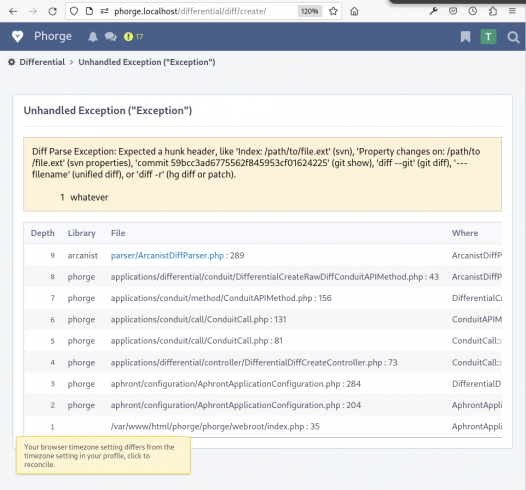Click the Phorge search magnifier icon
This screenshot has width=526, height=490.
click(x=513, y=37)
